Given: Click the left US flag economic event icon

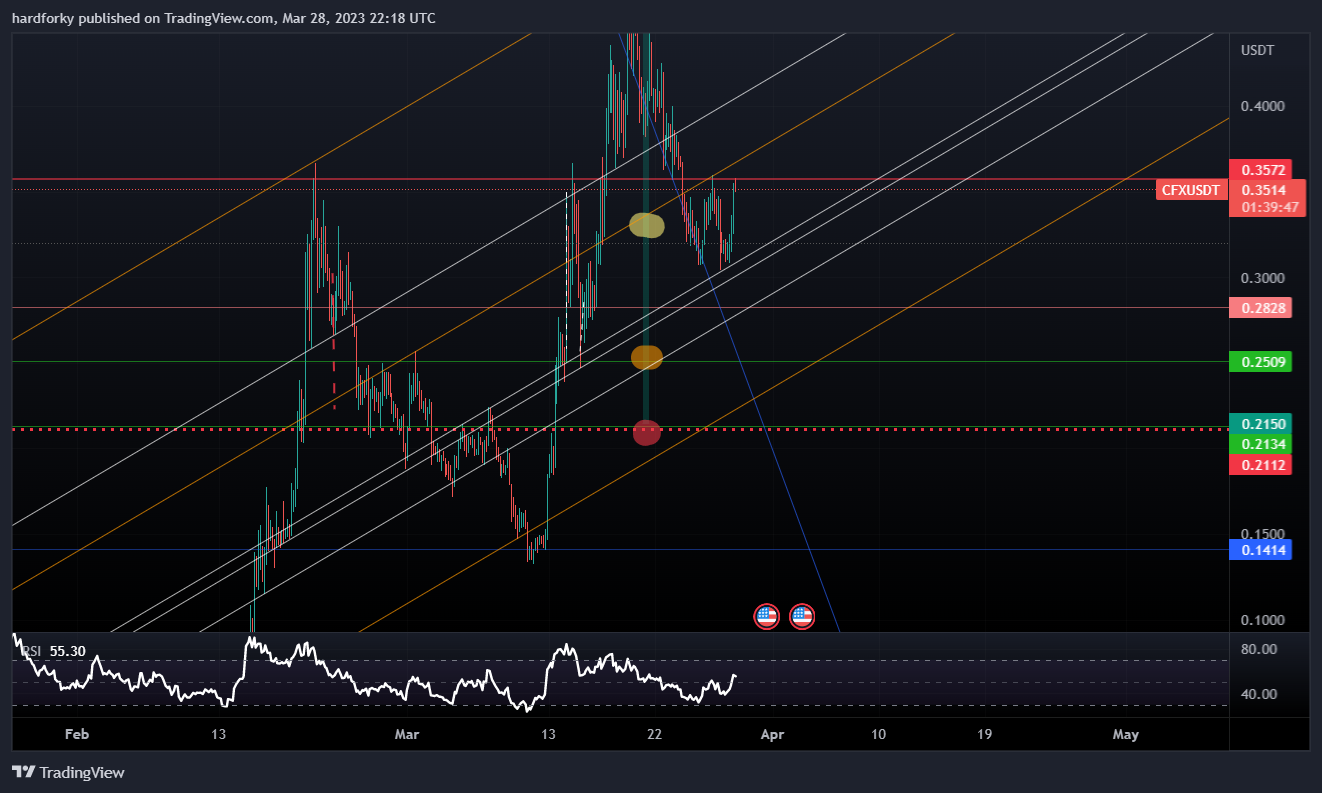Looking at the screenshot, I should [x=766, y=616].
